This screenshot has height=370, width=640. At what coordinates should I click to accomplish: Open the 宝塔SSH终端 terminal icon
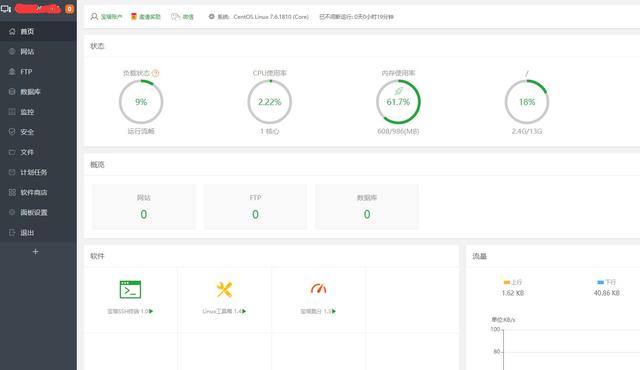130,290
